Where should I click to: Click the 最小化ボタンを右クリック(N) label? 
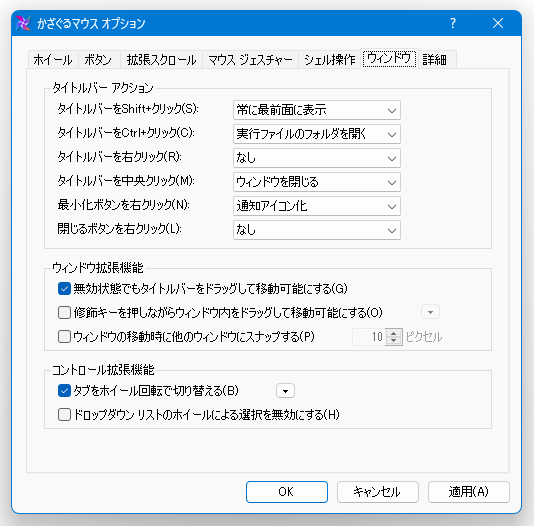pos(123,205)
